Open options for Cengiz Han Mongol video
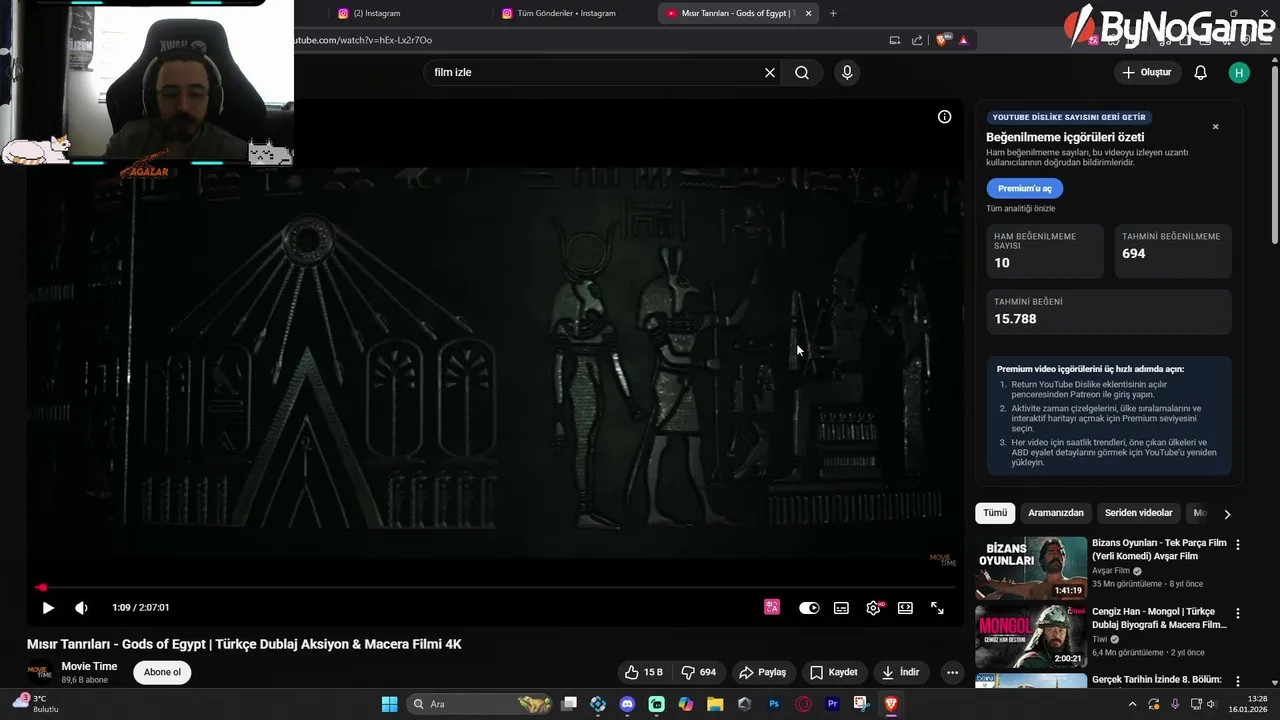The image size is (1280, 720). 1238,613
